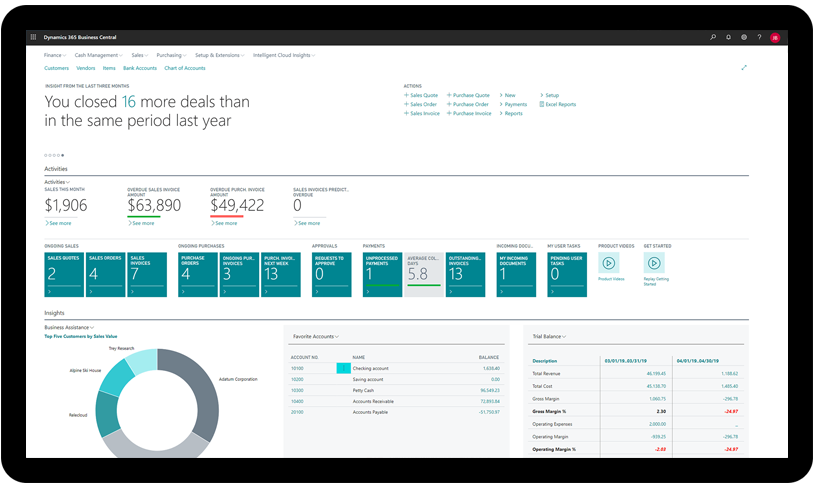Viewport: 813px width, 487px height.
Task: Expand the Favorite Accounts dropdown
Action: click(x=316, y=337)
